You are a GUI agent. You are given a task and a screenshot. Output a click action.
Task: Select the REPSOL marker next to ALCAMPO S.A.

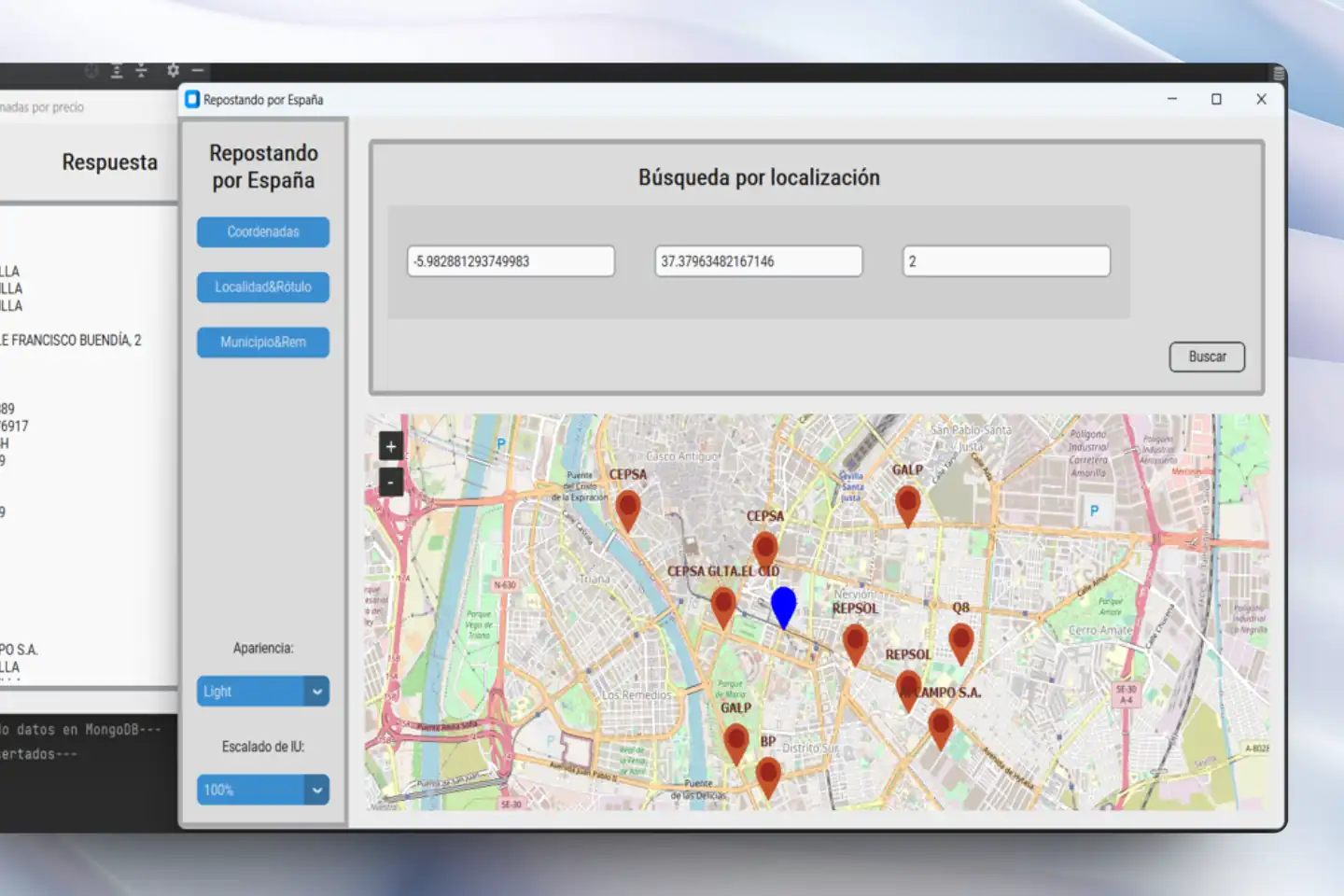(x=908, y=692)
